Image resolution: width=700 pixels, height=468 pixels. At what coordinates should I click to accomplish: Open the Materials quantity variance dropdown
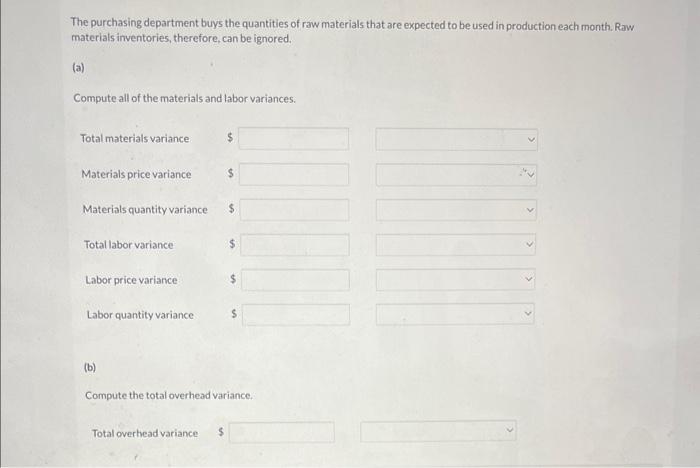[x=456, y=210]
